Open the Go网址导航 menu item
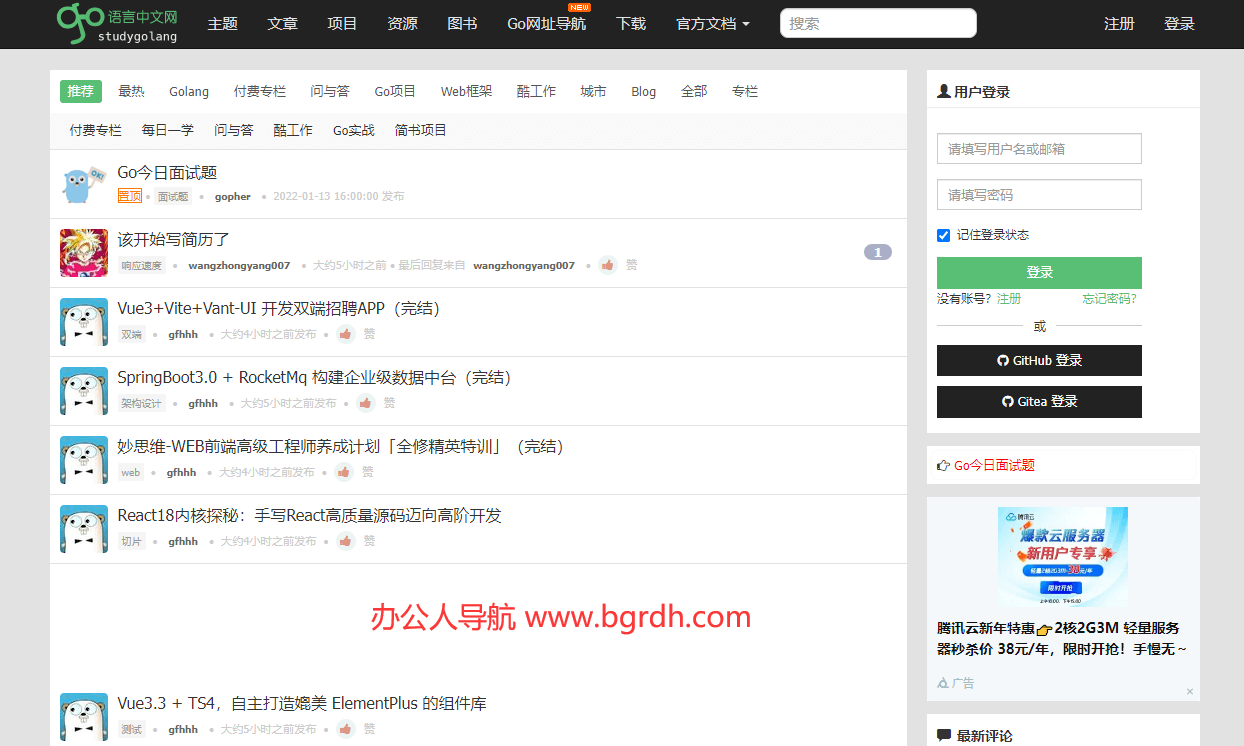This screenshot has height=746, width=1244. (546, 24)
